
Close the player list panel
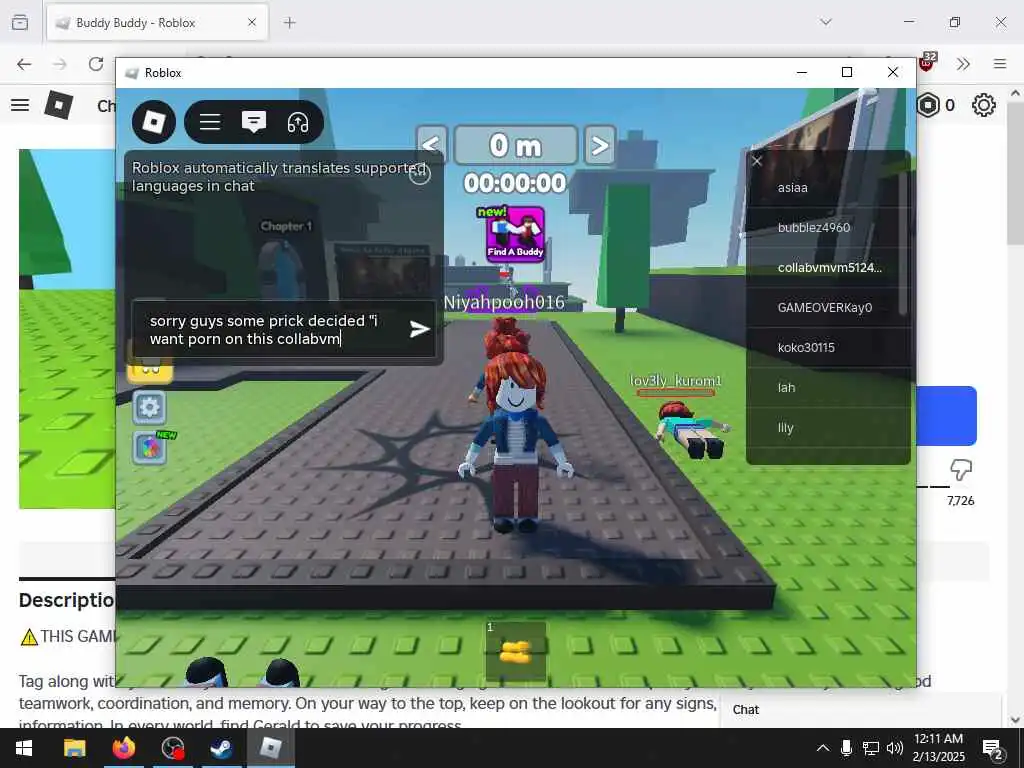(x=756, y=161)
